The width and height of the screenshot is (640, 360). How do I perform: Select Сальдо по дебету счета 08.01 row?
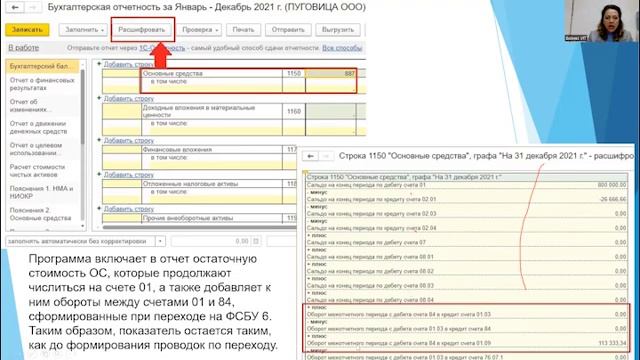coord(467,257)
